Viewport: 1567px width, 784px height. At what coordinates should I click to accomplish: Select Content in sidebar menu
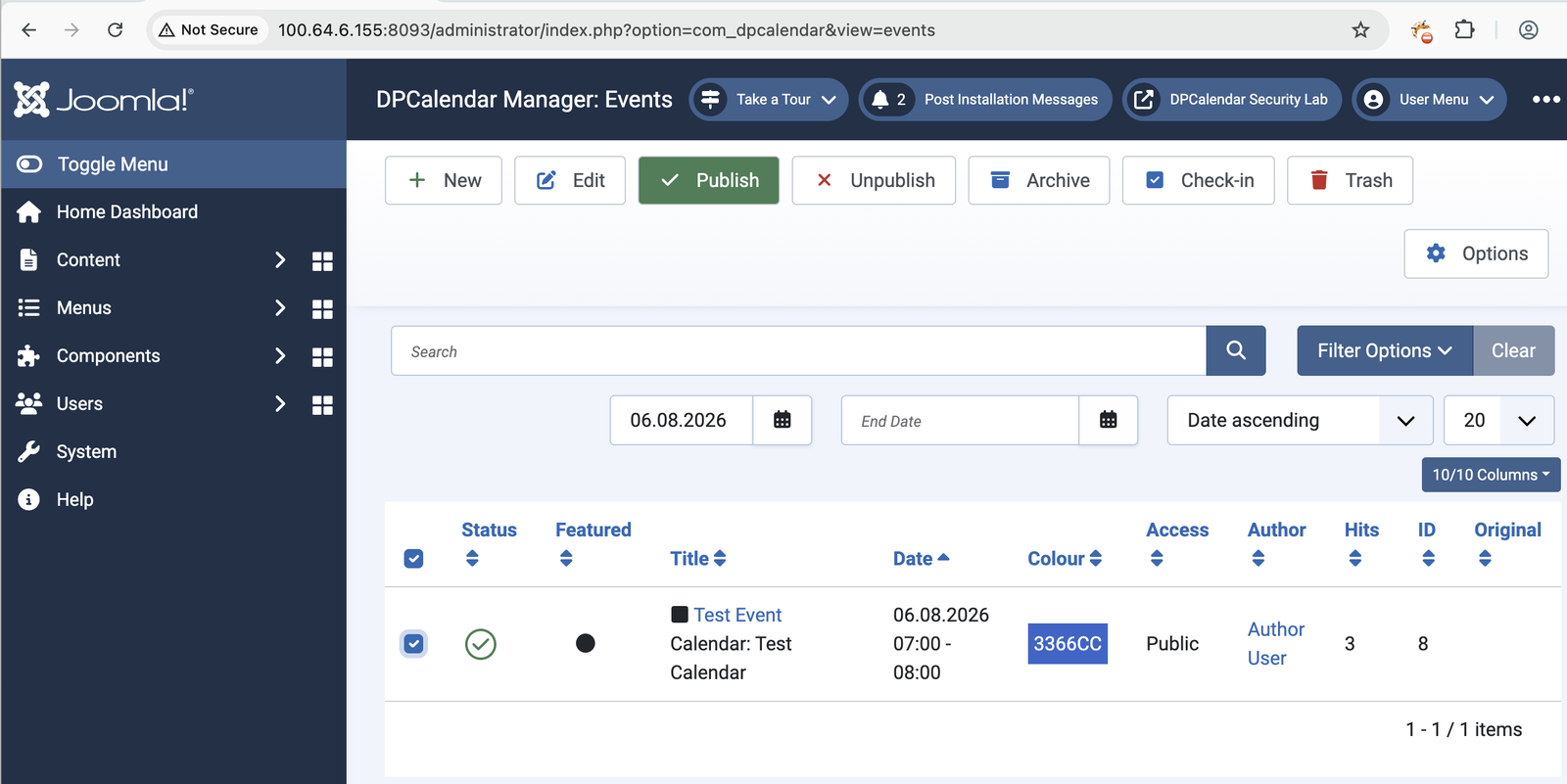[x=88, y=259]
